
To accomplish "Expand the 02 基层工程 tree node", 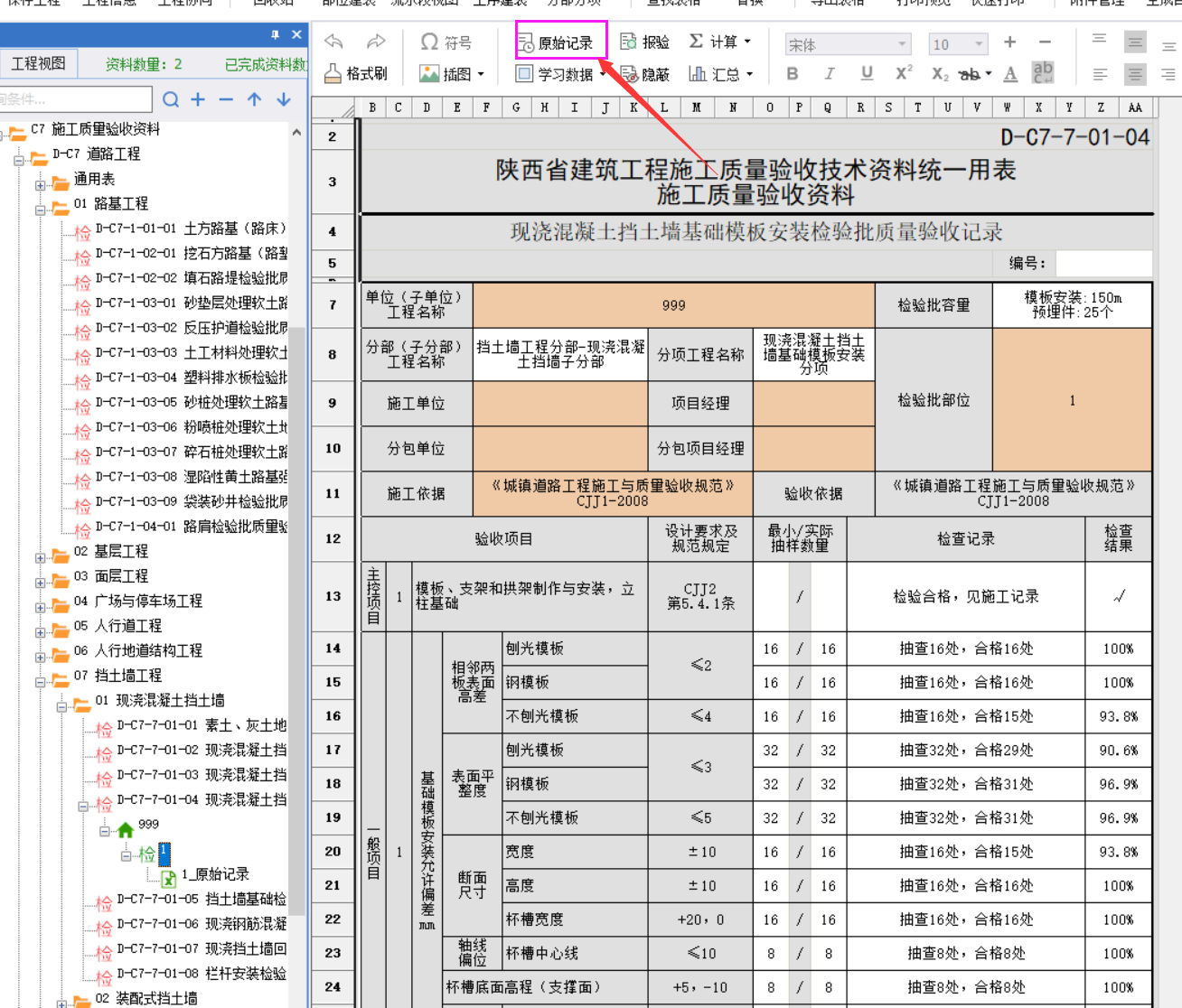I will 40,558.
